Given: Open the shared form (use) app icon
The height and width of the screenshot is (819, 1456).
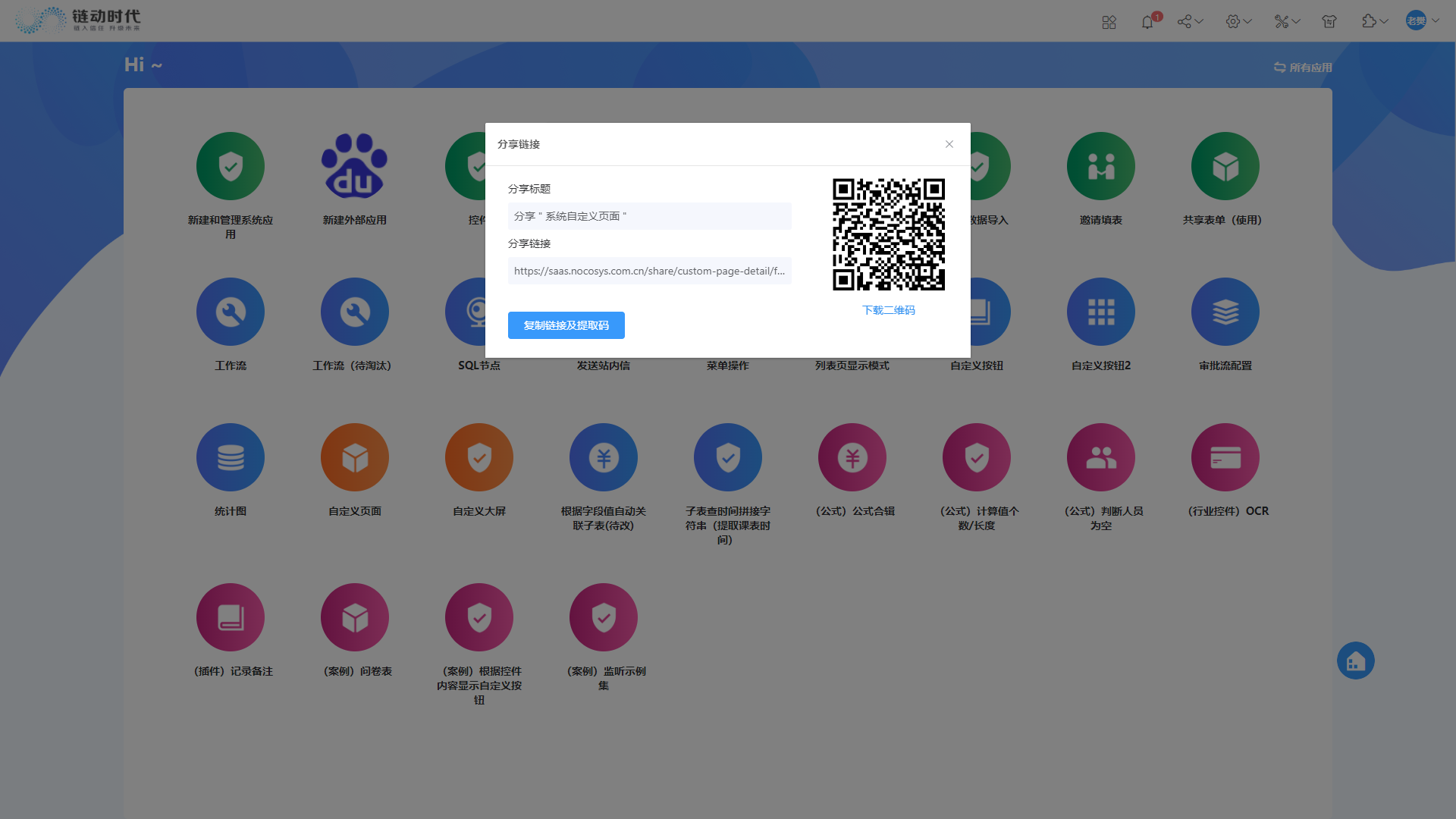Looking at the screenshot, I should point(1225,166).
